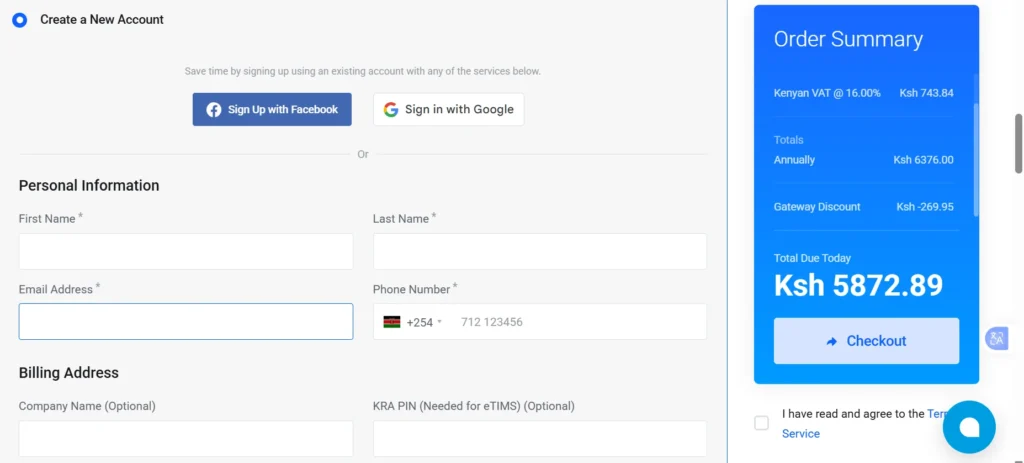Image resolution: width=1024 pixels, height=463 pixels.
Task: Click into the Email Address field
Action: coord(186,321)
